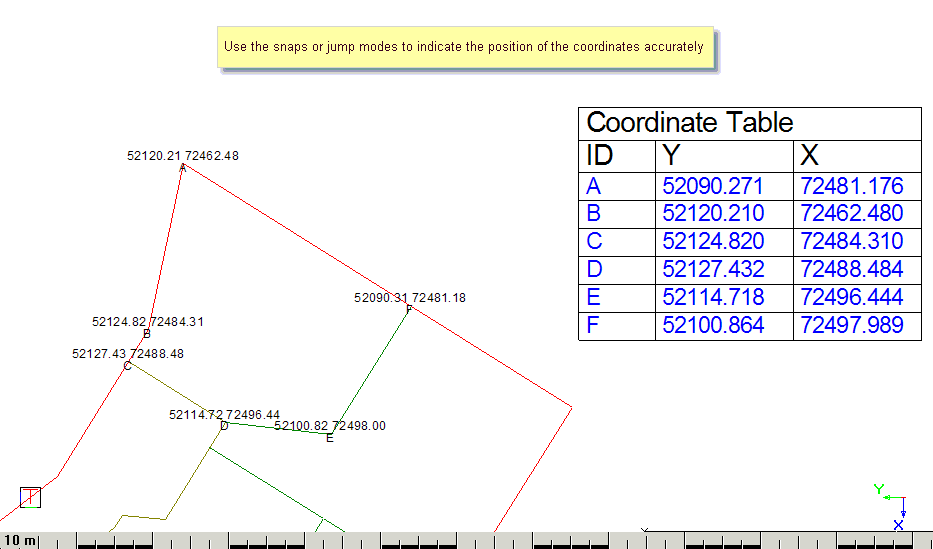Select table cell 72497.989
Screen dimensions: 933x549
pos(857,326)
